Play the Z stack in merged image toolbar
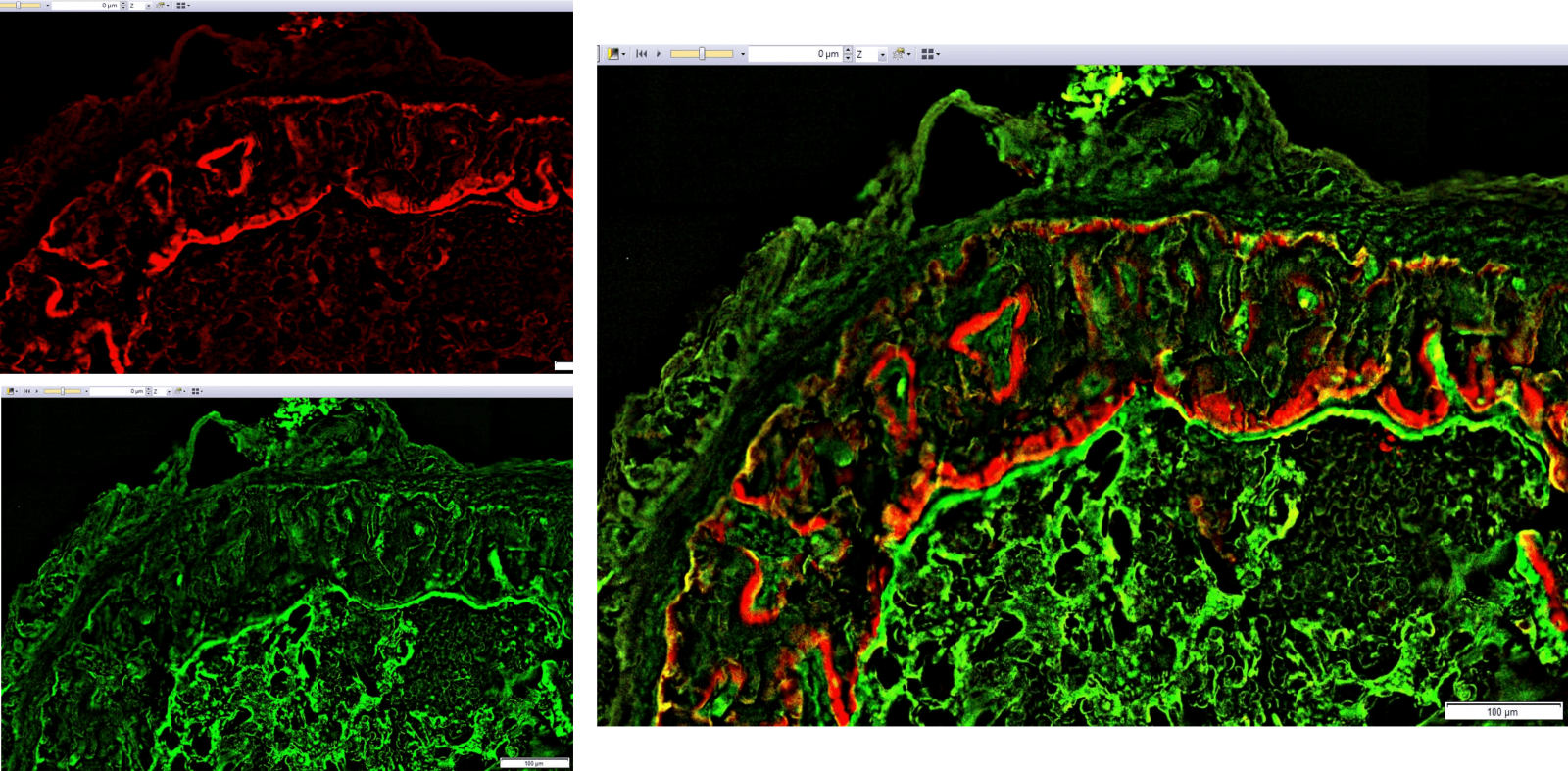The image size is (1568, 771). (x=659, y=54)
